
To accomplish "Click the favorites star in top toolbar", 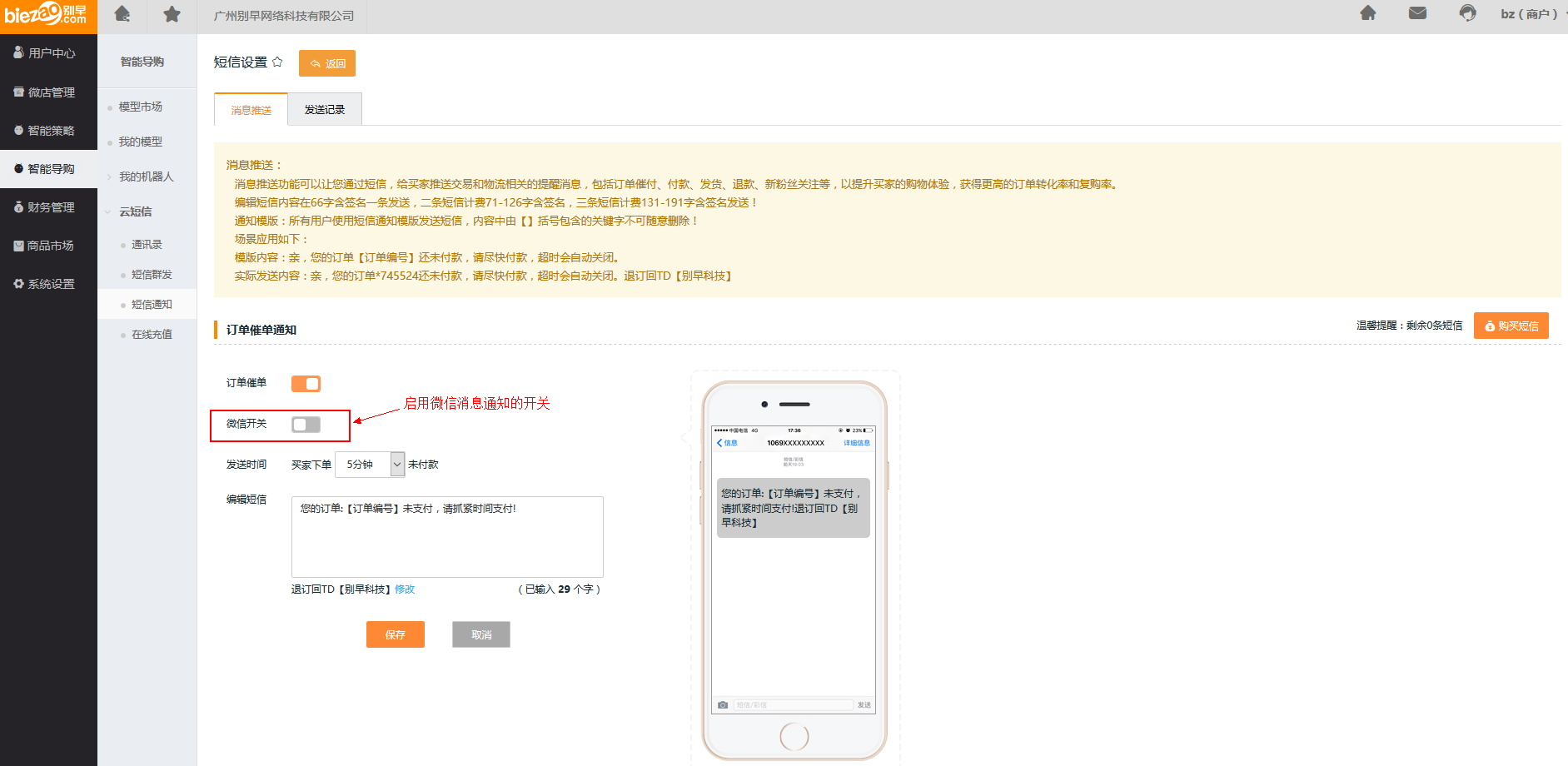I will pyautogui.click(x=172, y=14).
